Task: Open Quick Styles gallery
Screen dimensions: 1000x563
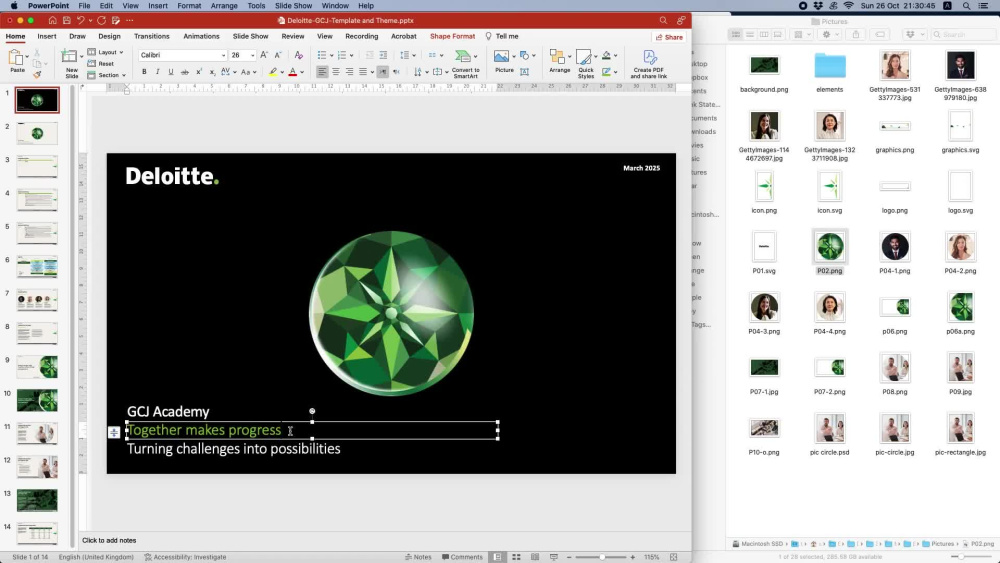Action: (585, 64)
